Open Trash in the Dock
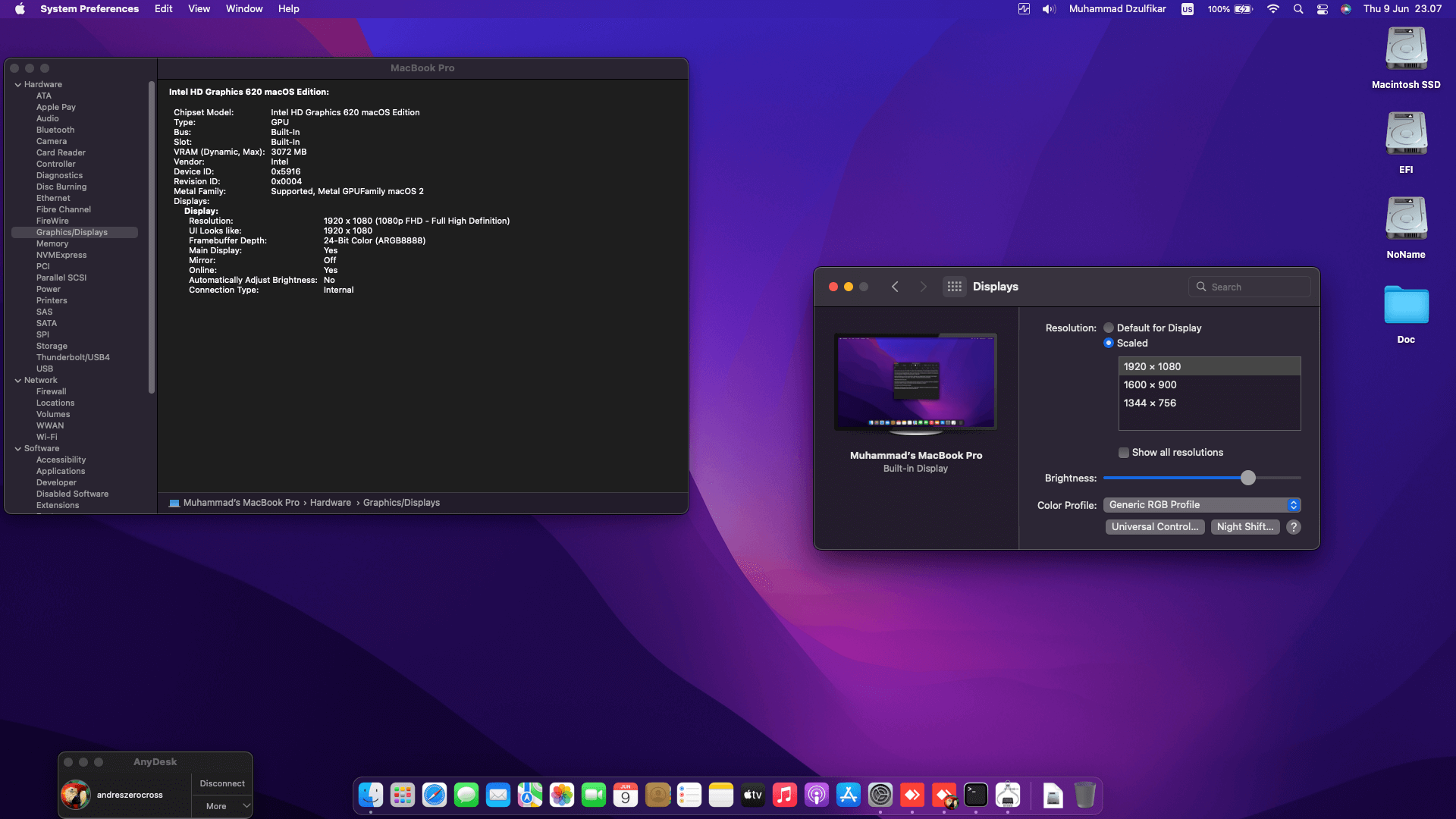 [1085, 795]
